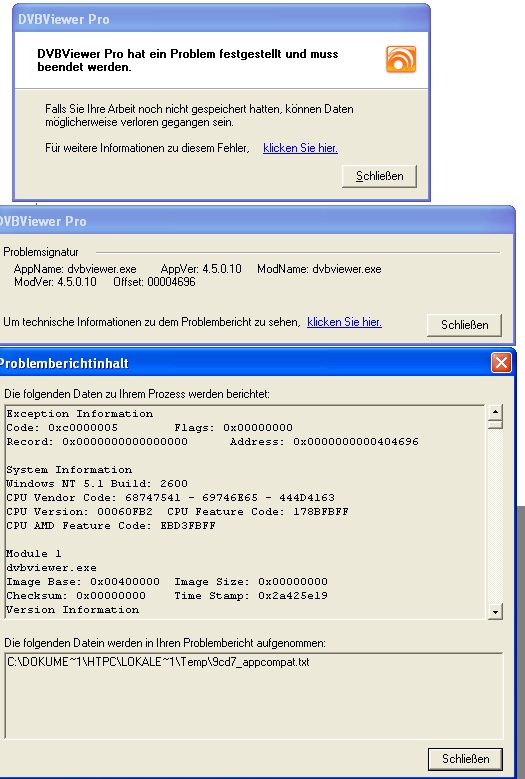This screenshot has width=525, height=779.
Task: Click the Problemsignatur group label
Action: pyautogui.click(x=41, y=252)
